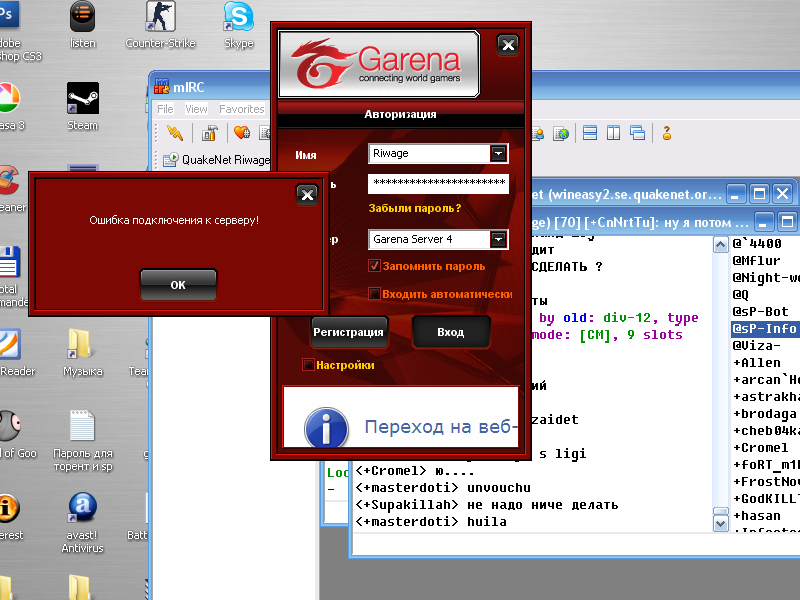800x600 pixels.
Task: Click the mIRC title bar logo icon
Action: click(162, 87)
